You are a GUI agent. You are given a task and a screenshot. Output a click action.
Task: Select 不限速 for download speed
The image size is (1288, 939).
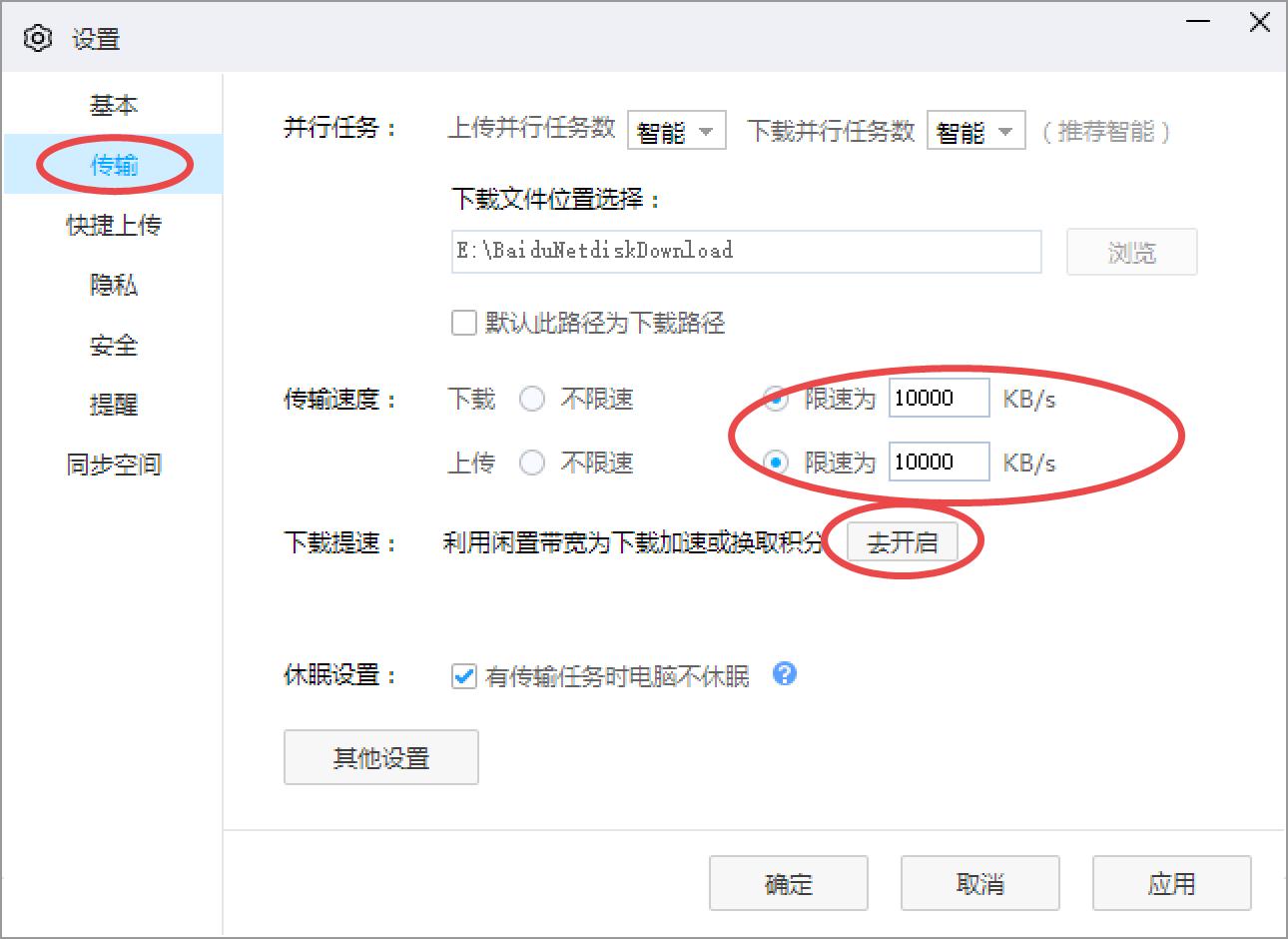[532, 399]
